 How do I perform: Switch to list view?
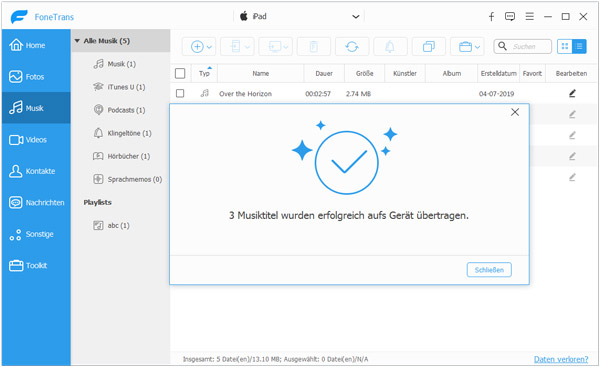click(x=579, y=46)
